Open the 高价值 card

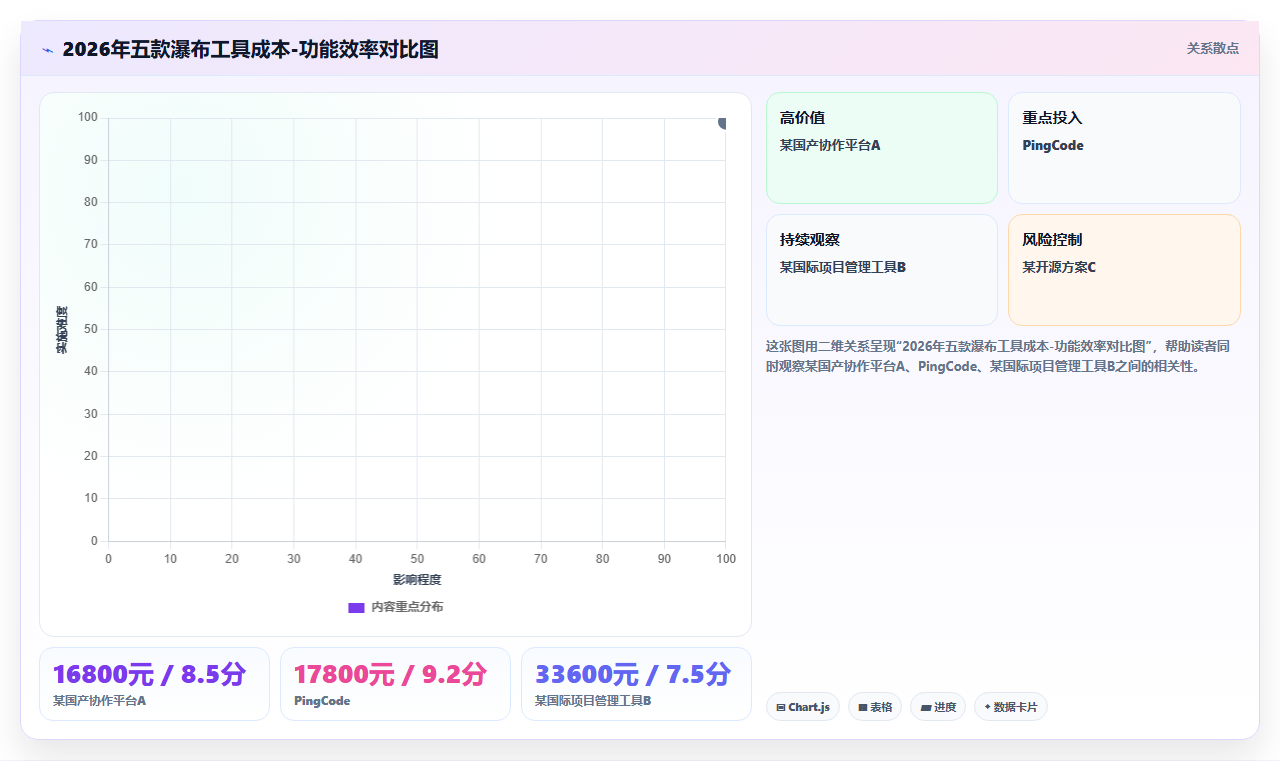pyautogui.click(x=882, y=148)
